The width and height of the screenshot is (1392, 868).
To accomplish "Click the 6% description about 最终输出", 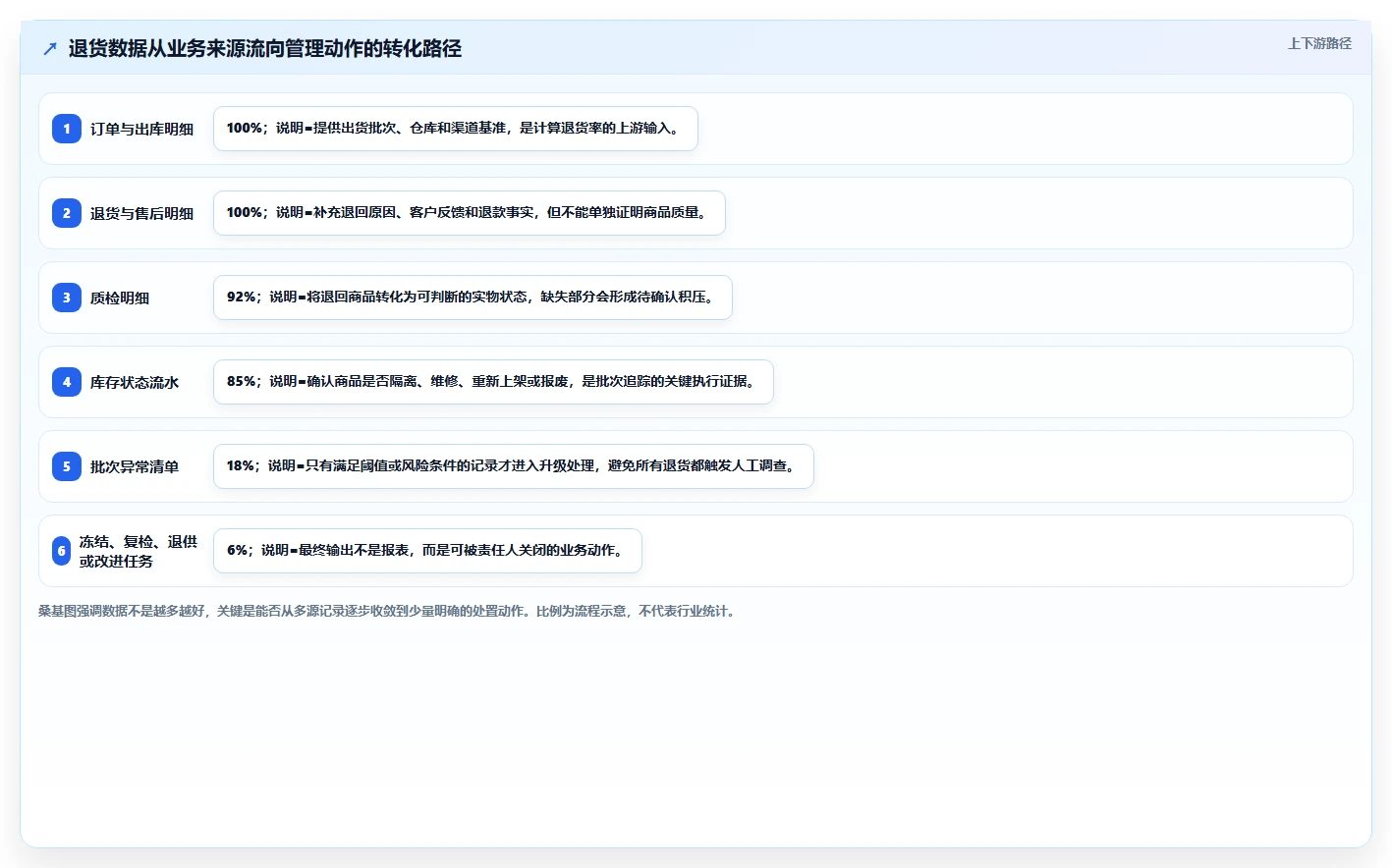I will coord(427,551).
